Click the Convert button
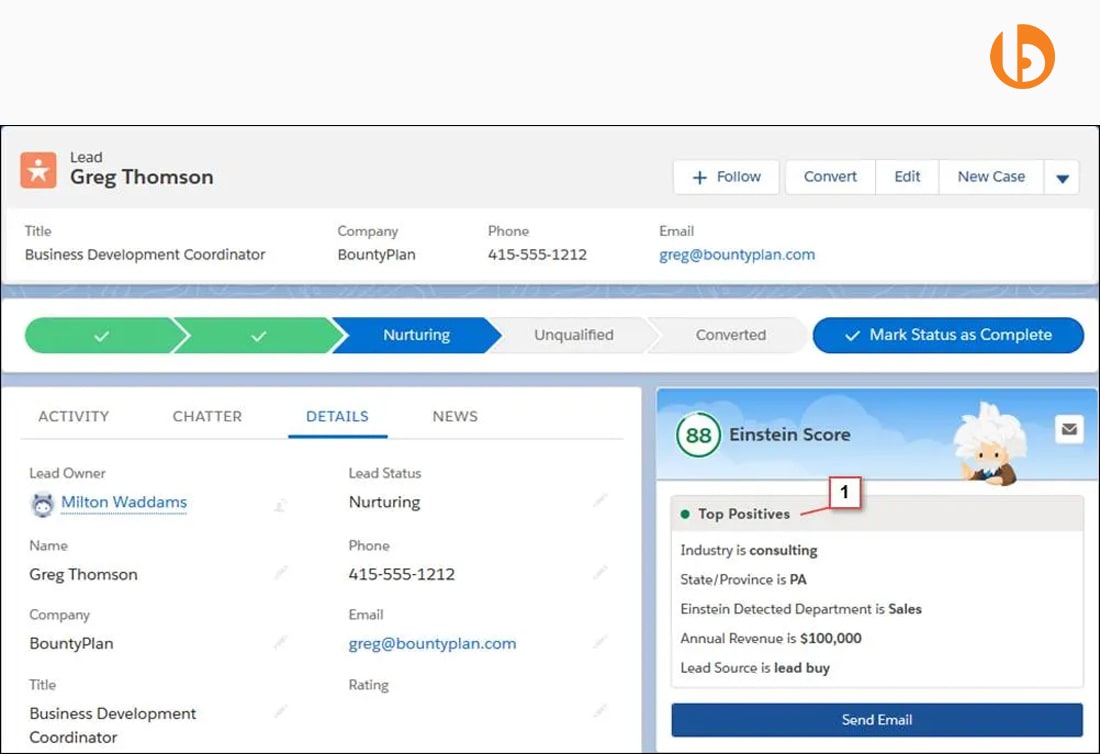1100x754 pixels. tap(831, 177)
